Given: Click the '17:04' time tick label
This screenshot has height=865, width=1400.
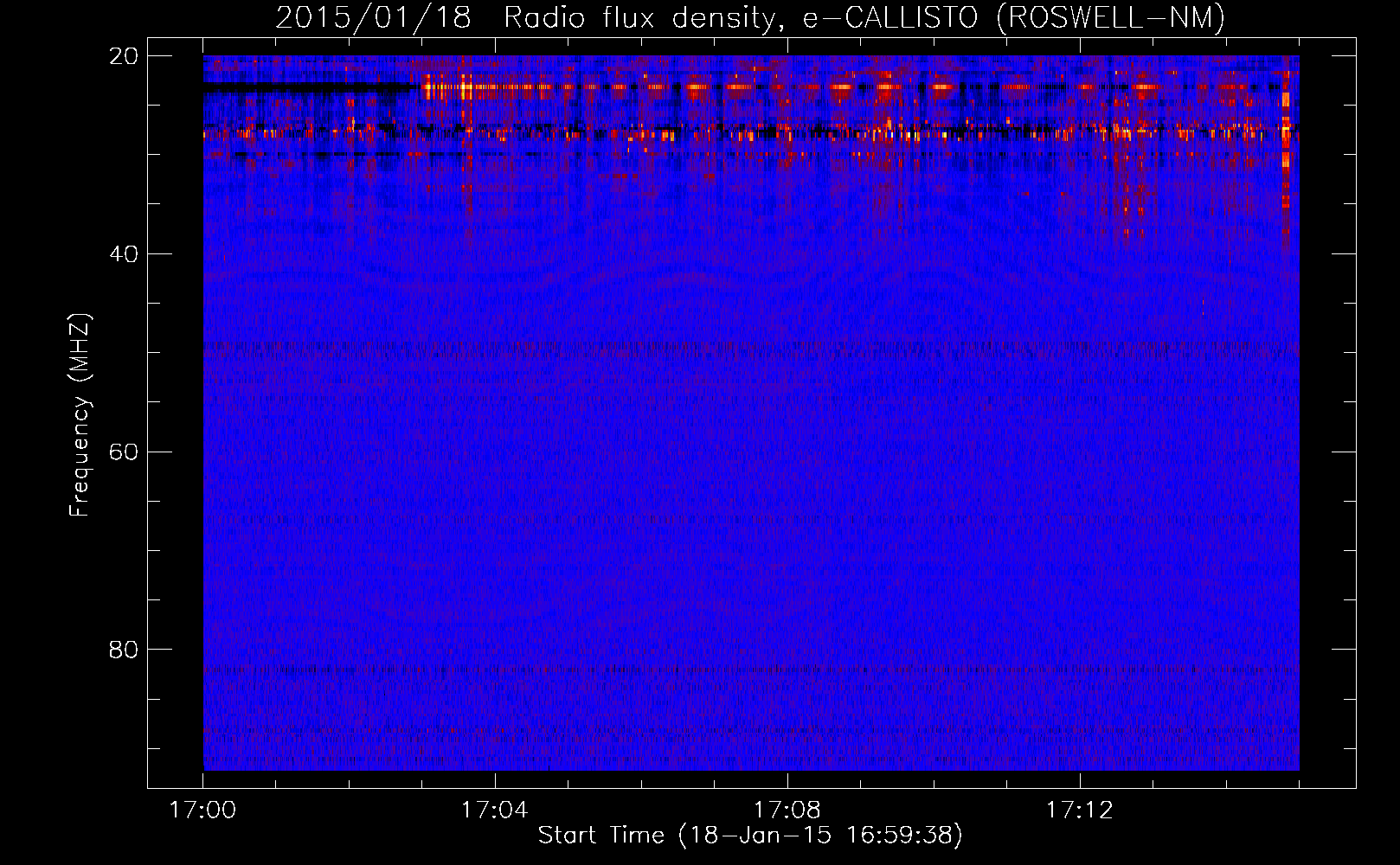Looking at the screenshot, I should (x=495, y=810).
